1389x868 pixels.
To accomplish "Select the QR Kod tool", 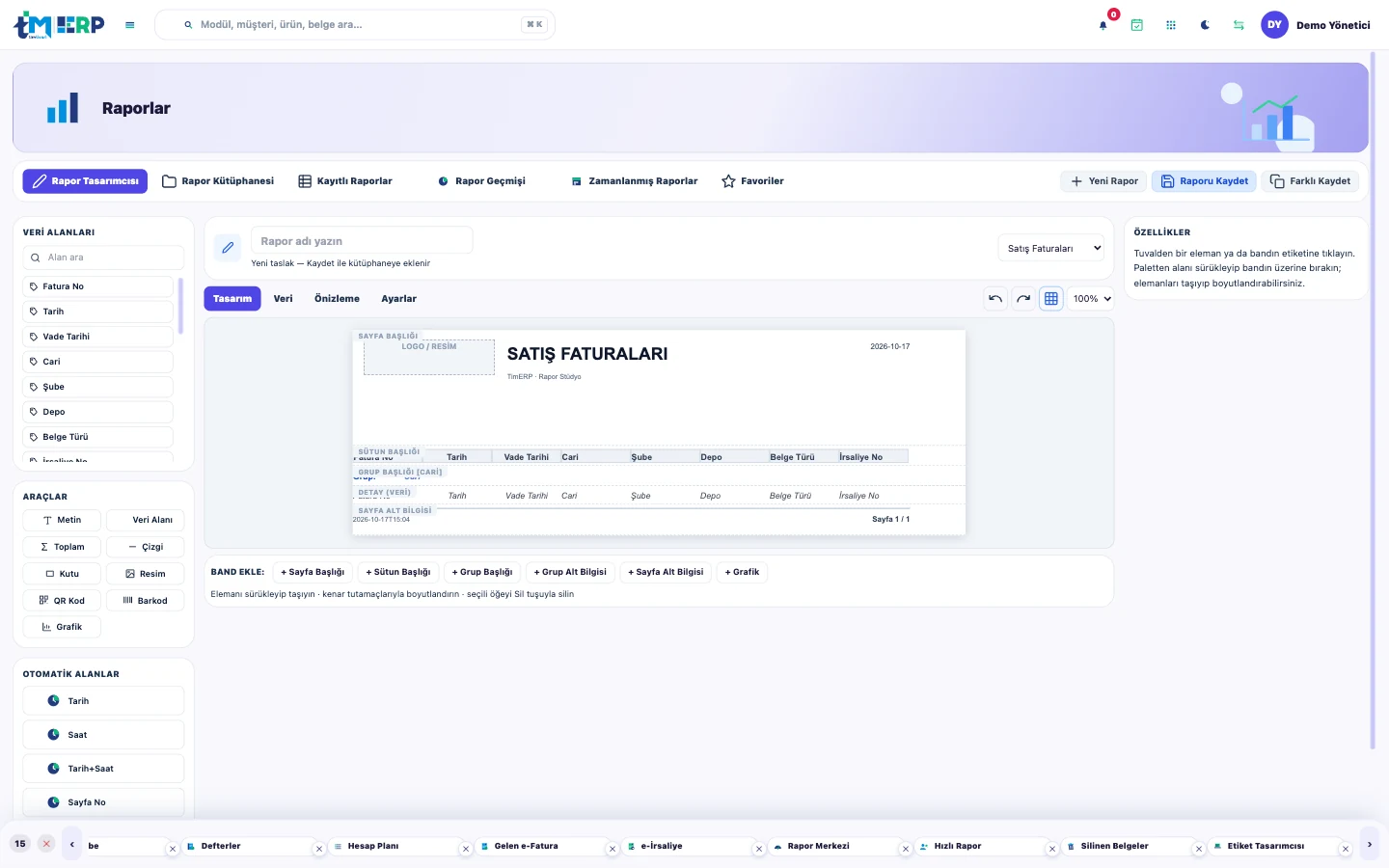I will pyautogui.click(x=62, y=601).
